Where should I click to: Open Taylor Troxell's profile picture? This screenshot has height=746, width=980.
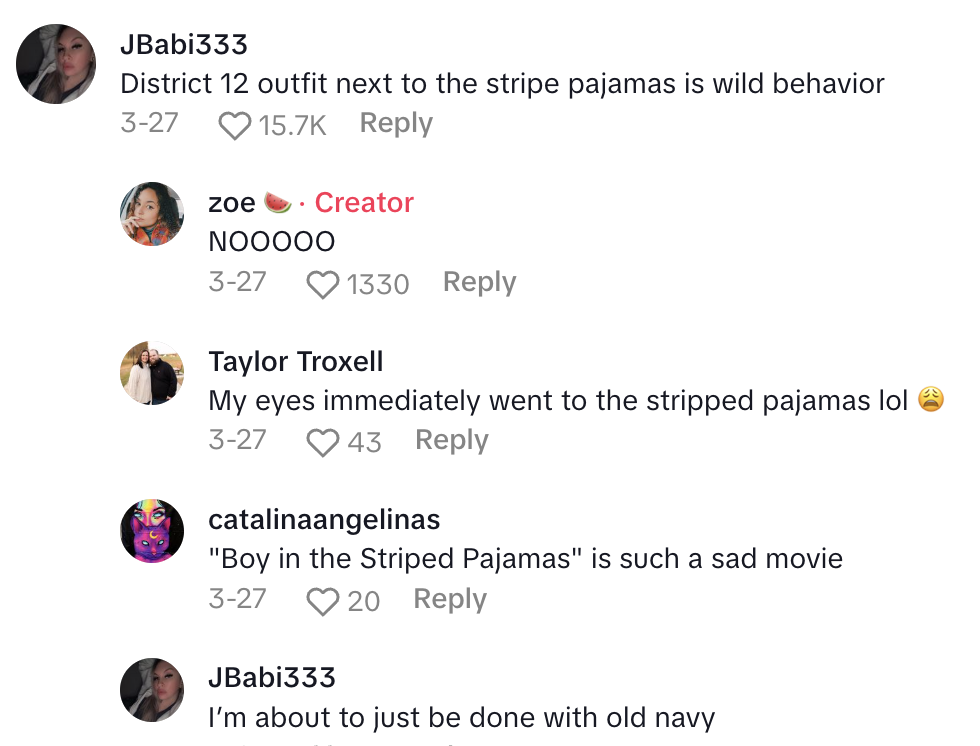[x=152, y=373]
